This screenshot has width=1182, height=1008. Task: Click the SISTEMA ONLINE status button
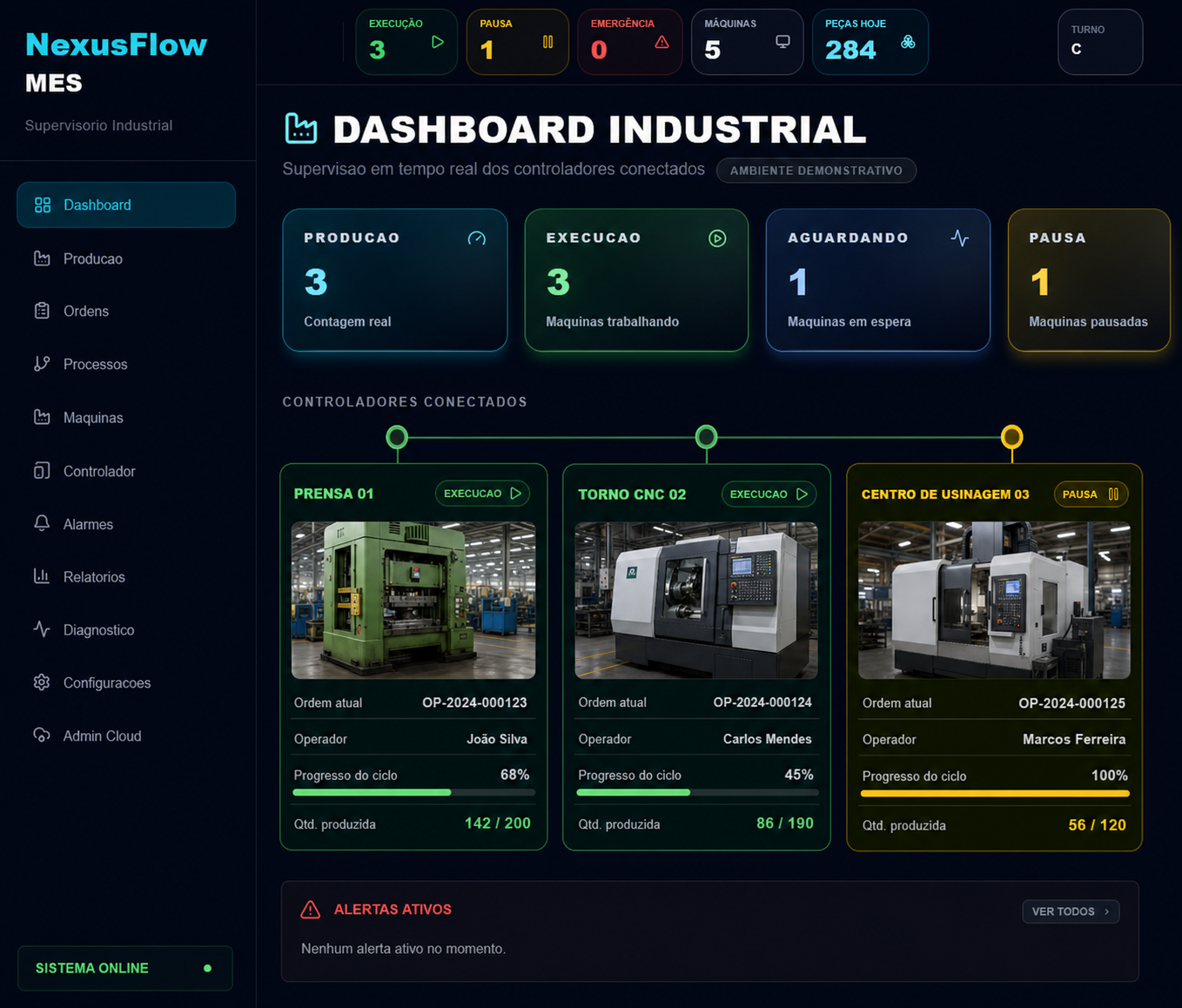pyautogui.click(x=125, y=968)
